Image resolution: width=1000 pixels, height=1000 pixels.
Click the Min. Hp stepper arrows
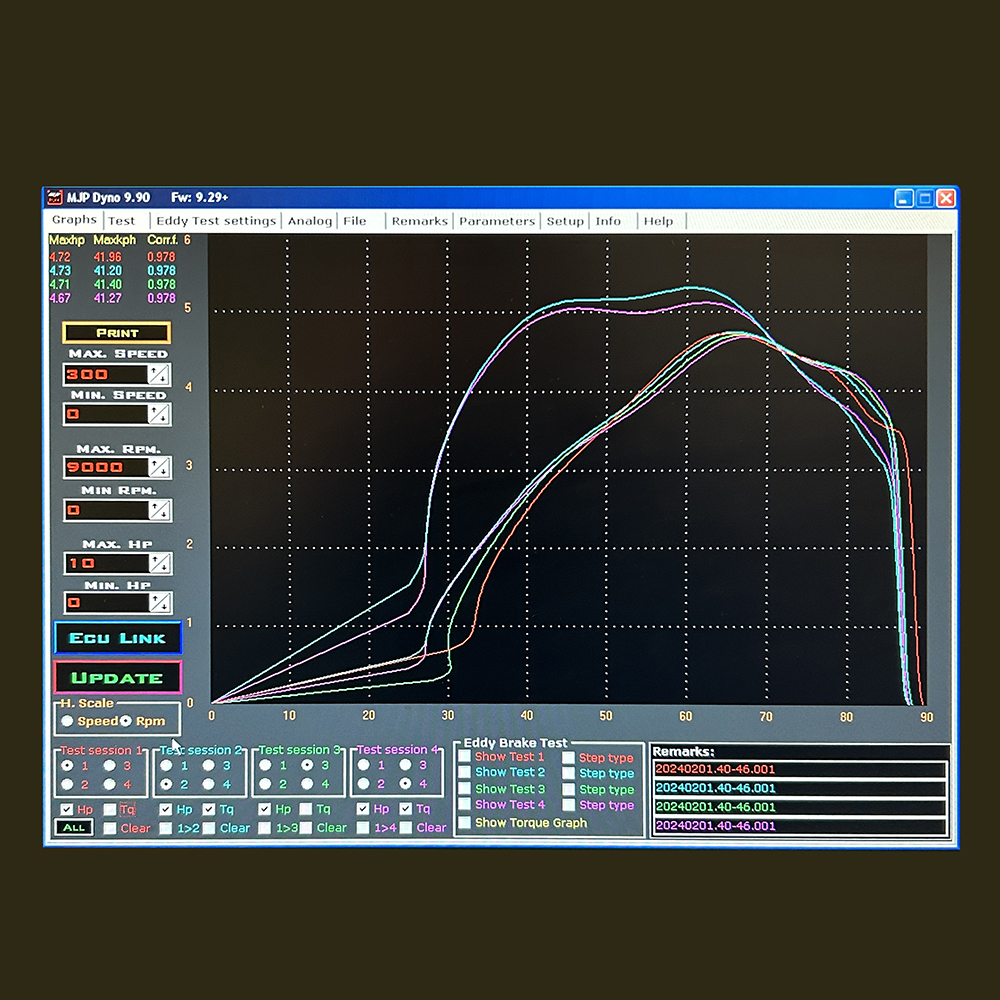159,603
